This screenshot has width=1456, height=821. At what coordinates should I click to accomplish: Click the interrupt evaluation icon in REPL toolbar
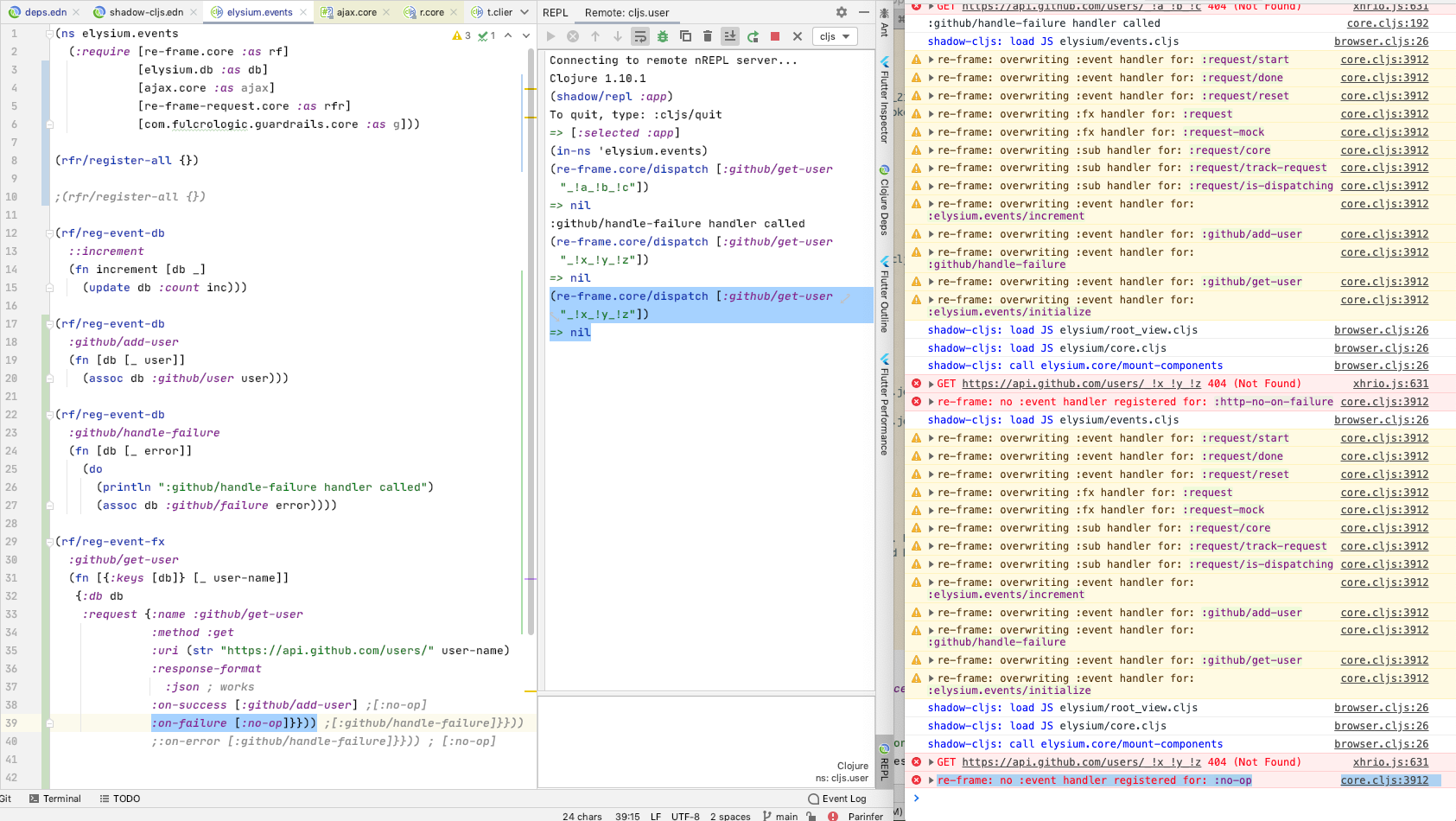click(573, 36)
